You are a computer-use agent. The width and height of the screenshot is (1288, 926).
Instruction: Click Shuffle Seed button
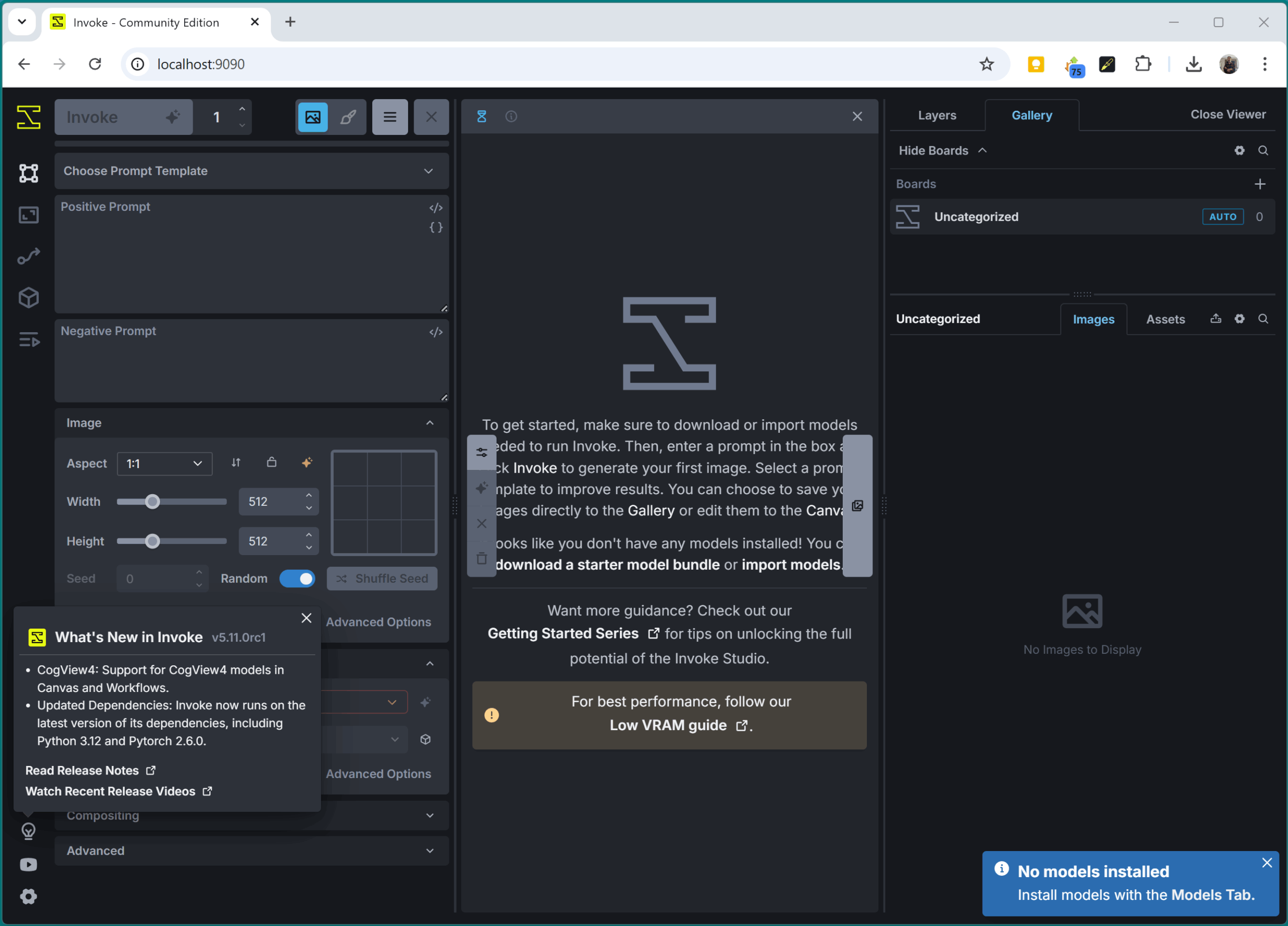click(x=382, y=578)
